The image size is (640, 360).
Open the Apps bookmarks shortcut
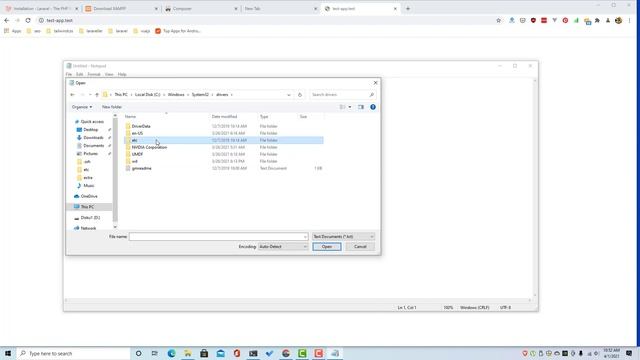tap(12, 31)
